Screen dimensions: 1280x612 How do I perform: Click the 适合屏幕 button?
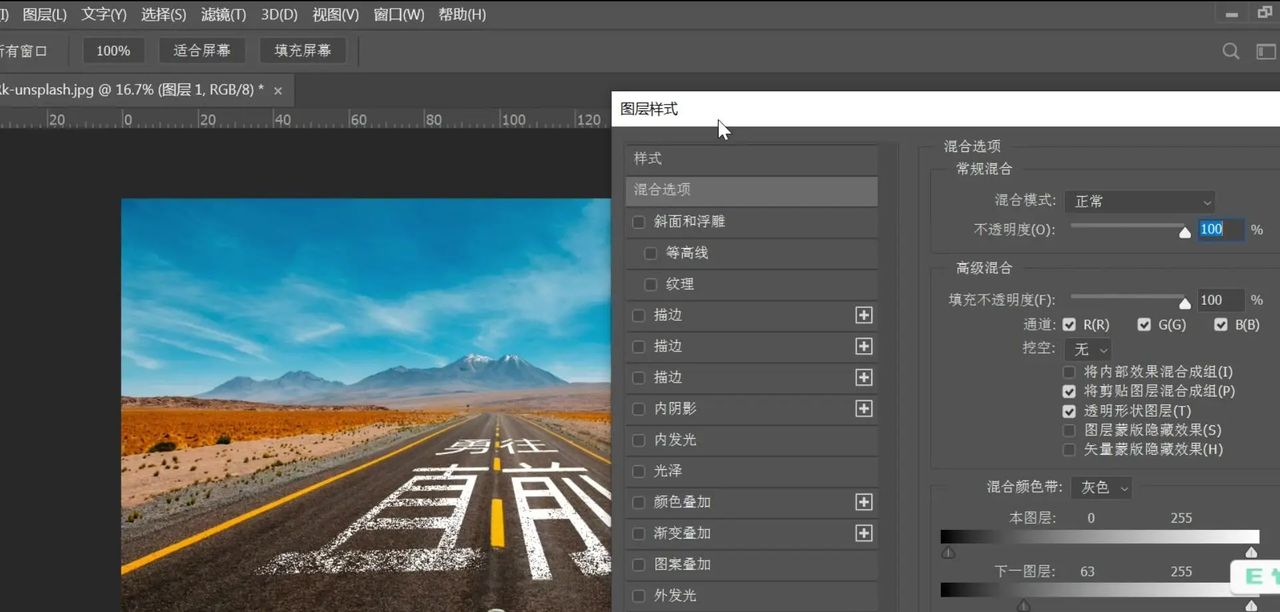[x=202, y=51]
